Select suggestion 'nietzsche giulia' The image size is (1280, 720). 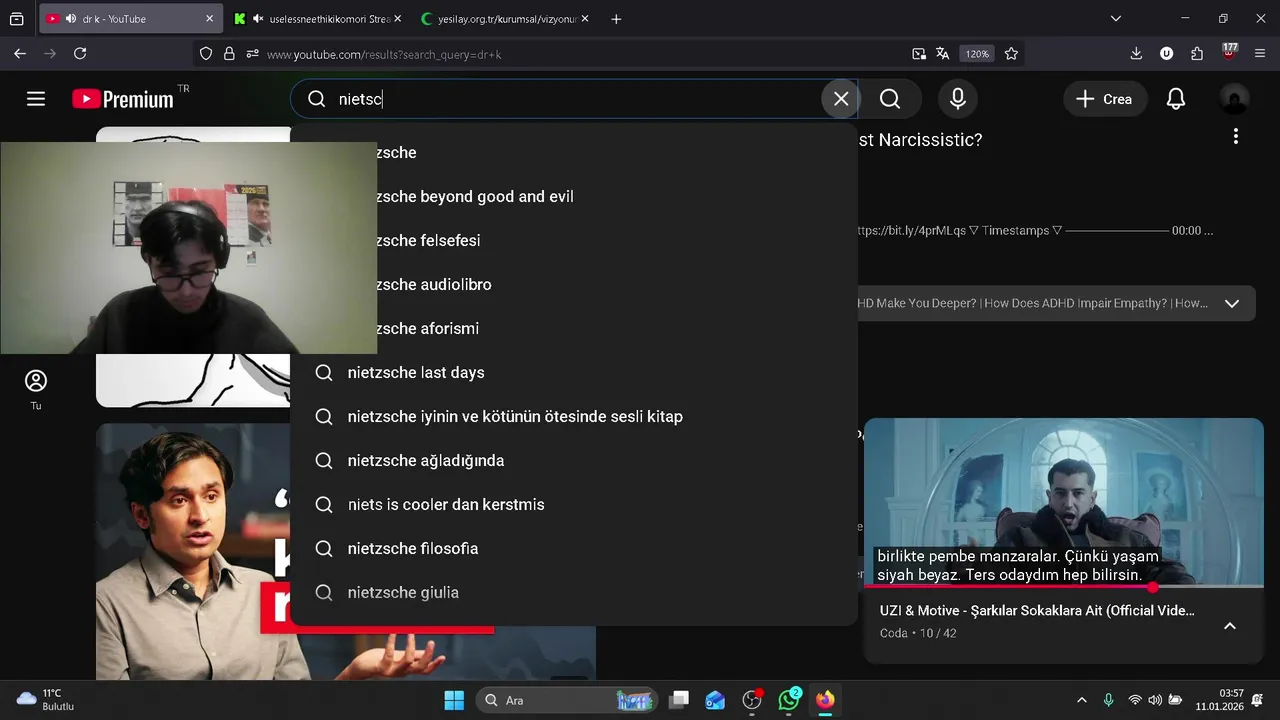[574, 593]
